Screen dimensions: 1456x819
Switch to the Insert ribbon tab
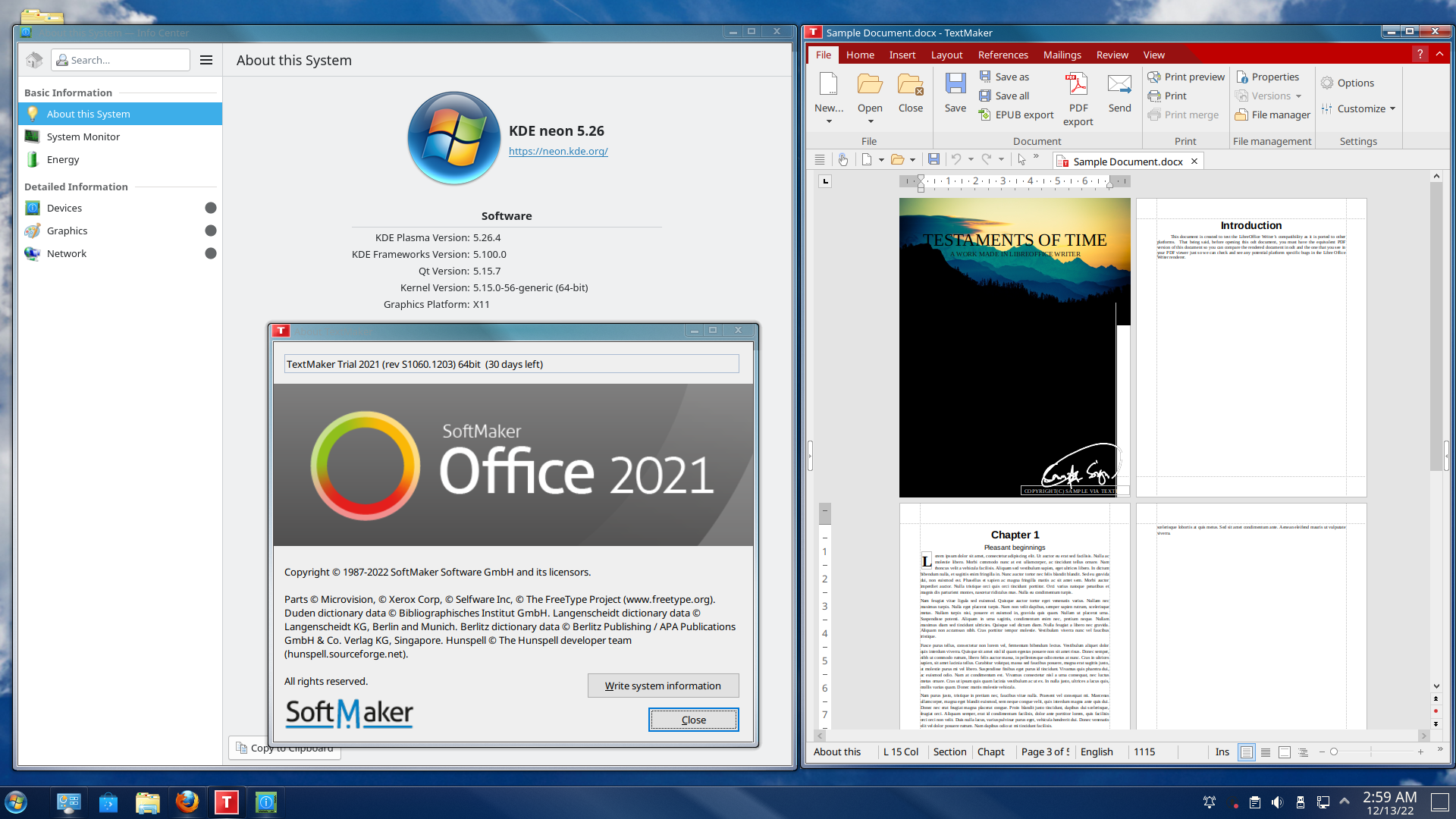click(x=902, y=55)
